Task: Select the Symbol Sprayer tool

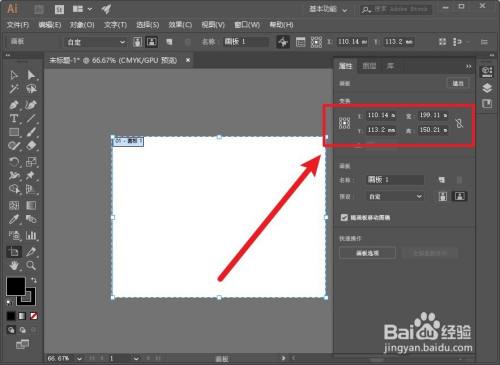Action: (x=14, y=235)
